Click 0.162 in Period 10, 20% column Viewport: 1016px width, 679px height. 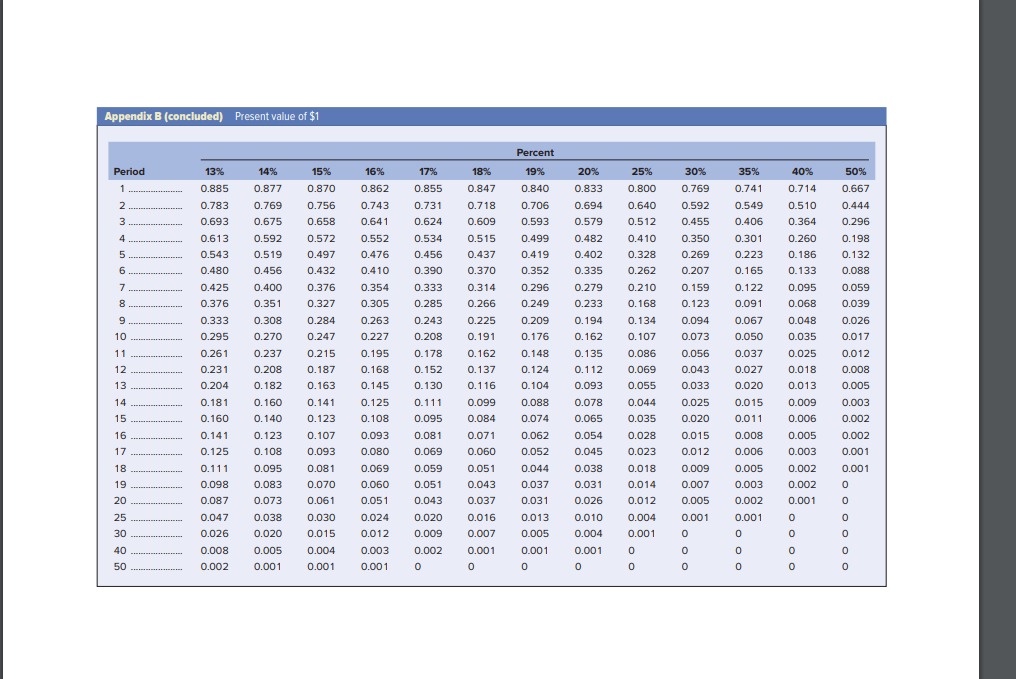click(588, 337)
